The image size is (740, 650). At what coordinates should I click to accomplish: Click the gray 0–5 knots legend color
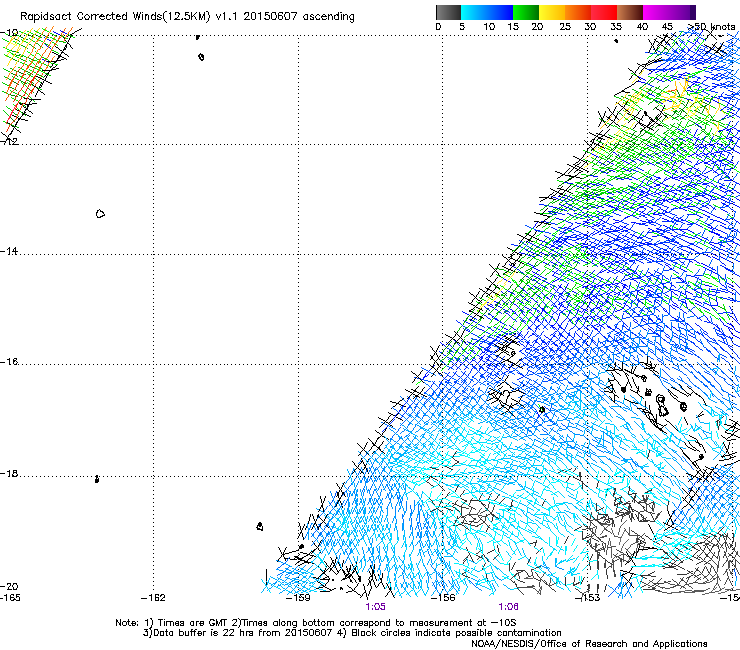point(449,12)
